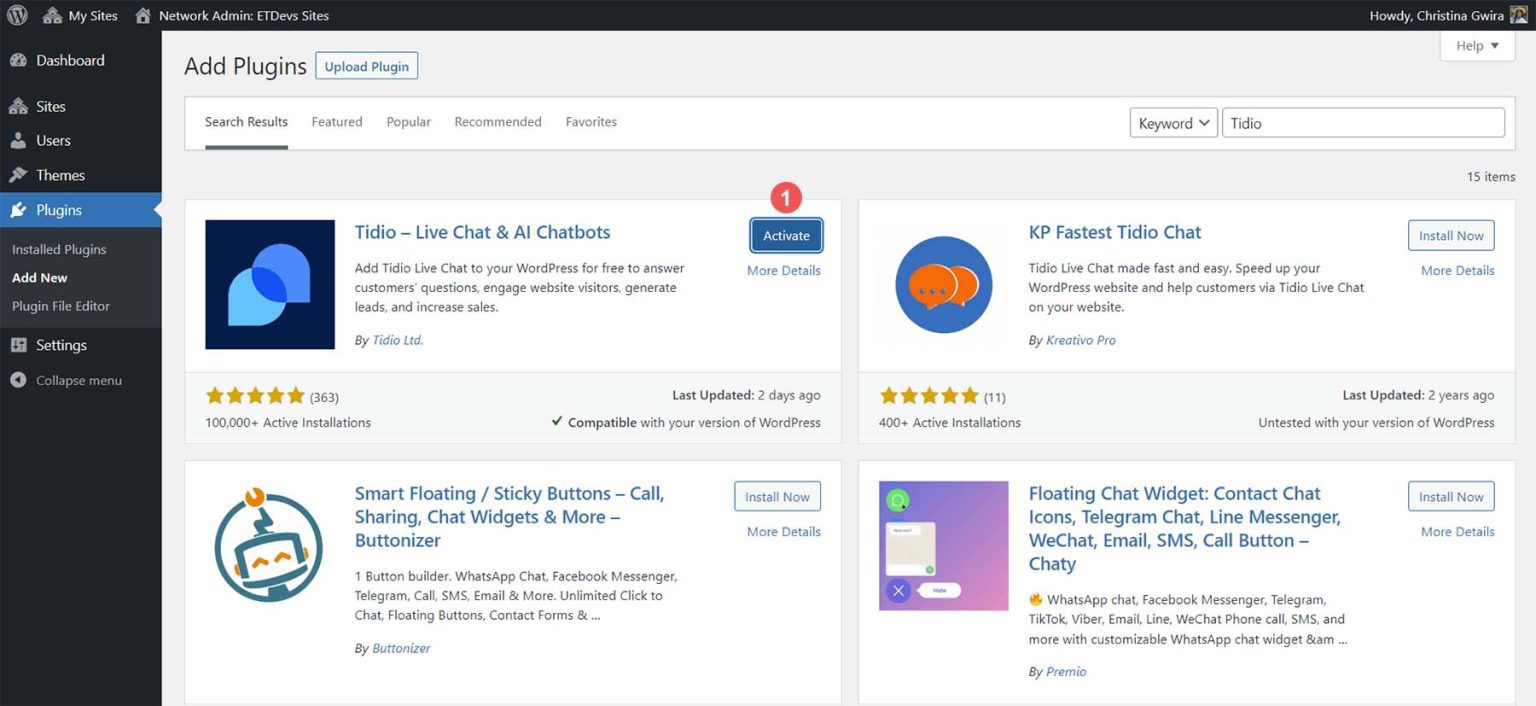Open More Details for Tidio plugin
Screen dimensions: 1536x706
[784, 270]
